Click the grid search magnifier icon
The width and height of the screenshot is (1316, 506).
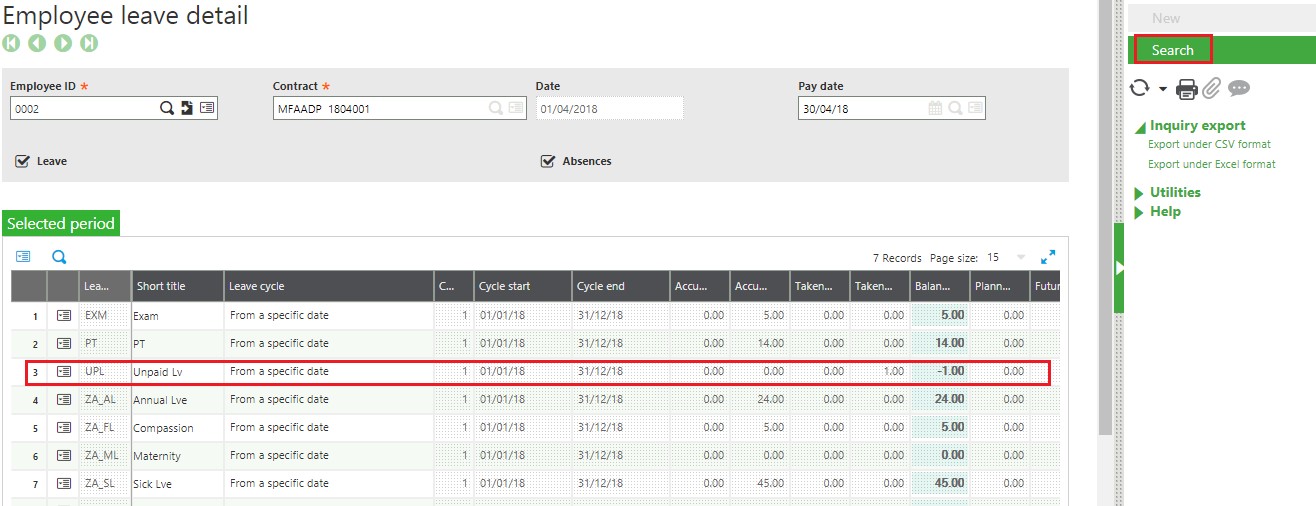click(x=59, y=257)
